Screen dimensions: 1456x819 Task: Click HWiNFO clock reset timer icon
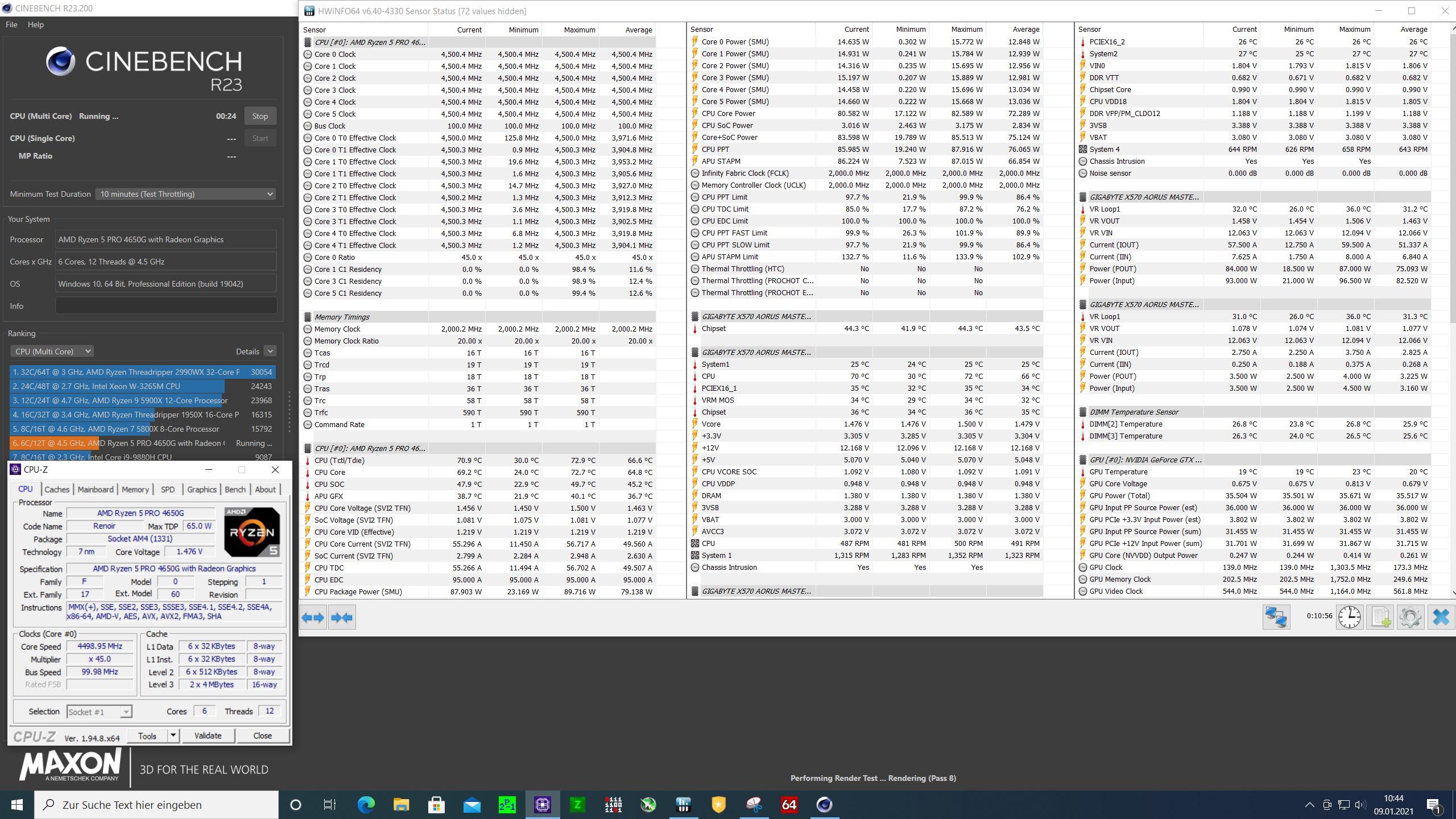pos(1350,617)
